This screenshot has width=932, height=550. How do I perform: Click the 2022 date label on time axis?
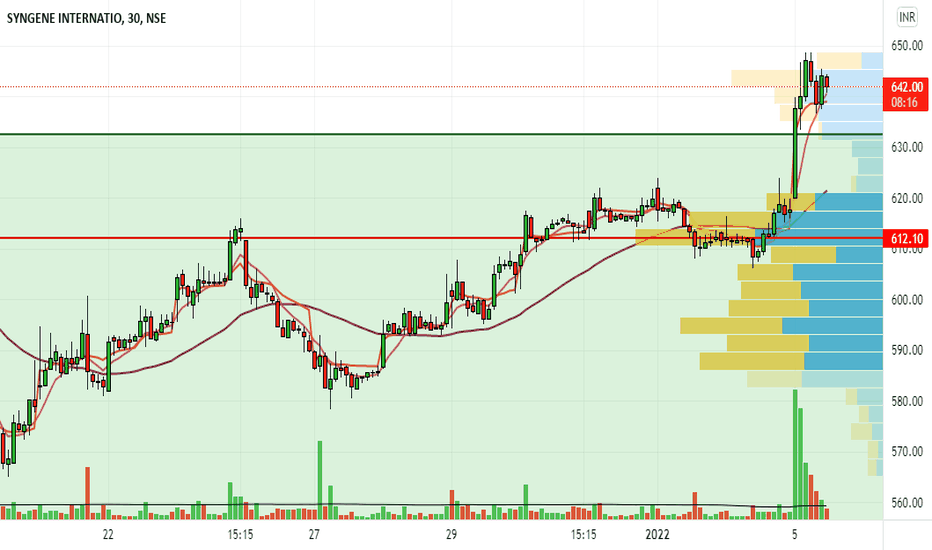[x=657, y=535]
